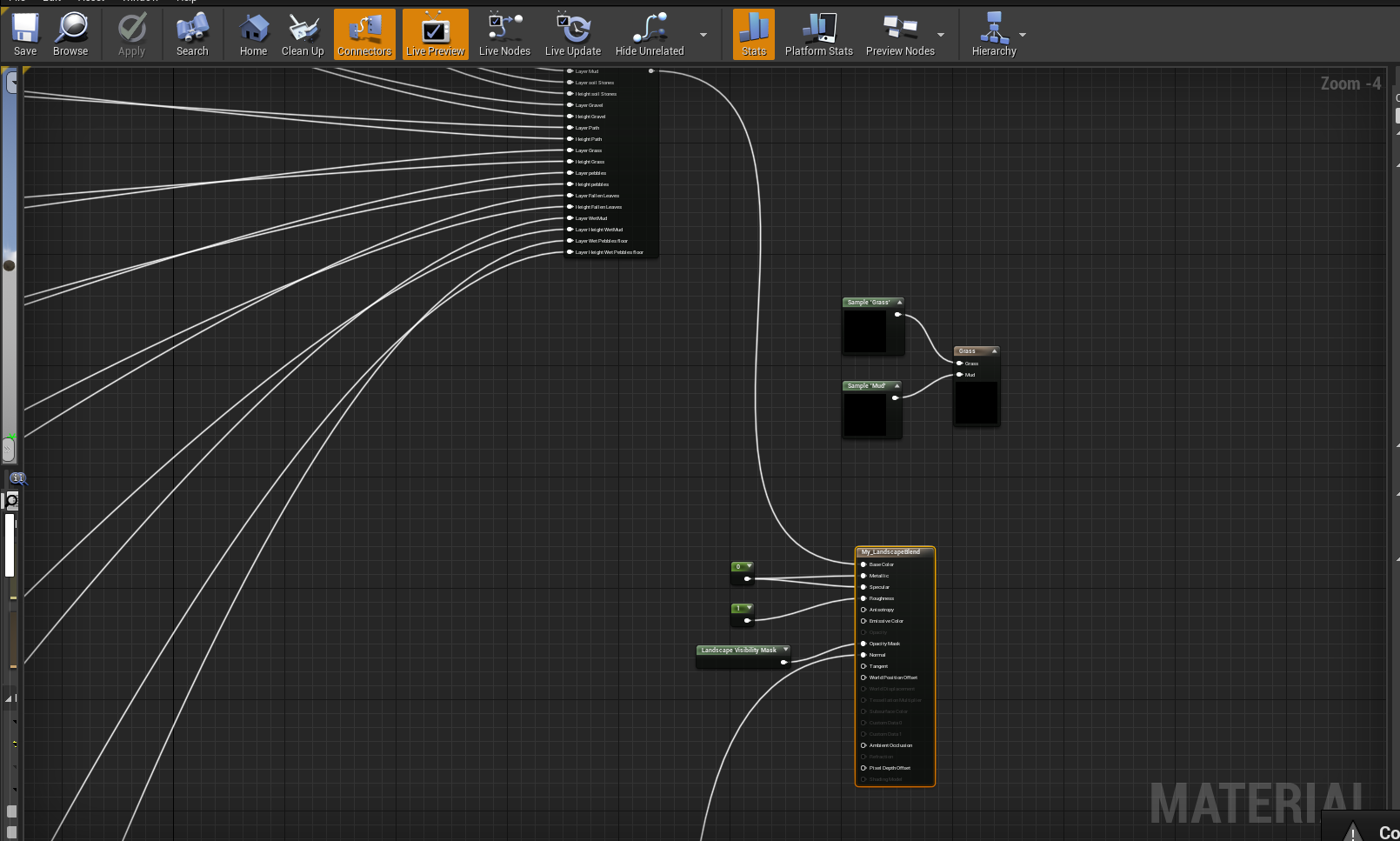Toggle Connectors display off
The height and width of the screenshot is (841, 1400).
click(364, 35)
